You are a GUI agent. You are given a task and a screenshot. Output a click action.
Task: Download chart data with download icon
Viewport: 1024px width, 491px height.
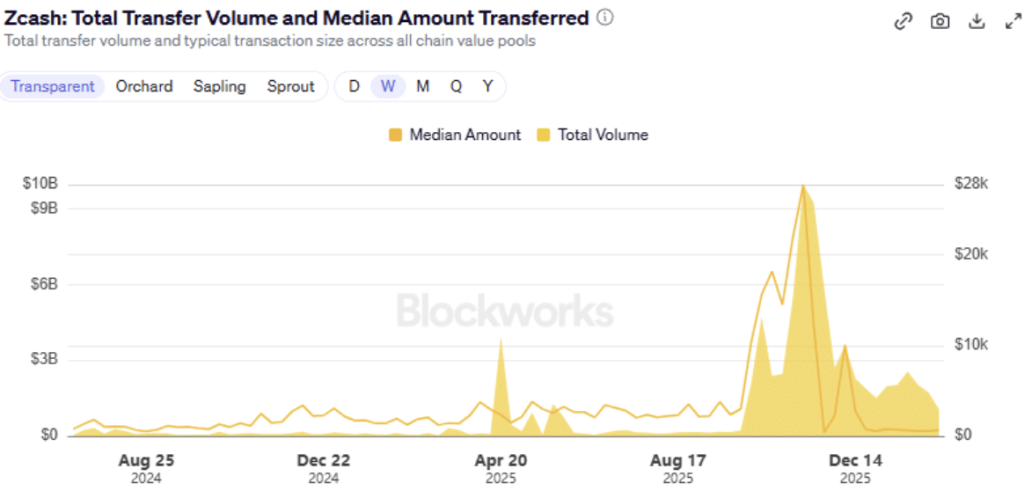coord(977,21)
